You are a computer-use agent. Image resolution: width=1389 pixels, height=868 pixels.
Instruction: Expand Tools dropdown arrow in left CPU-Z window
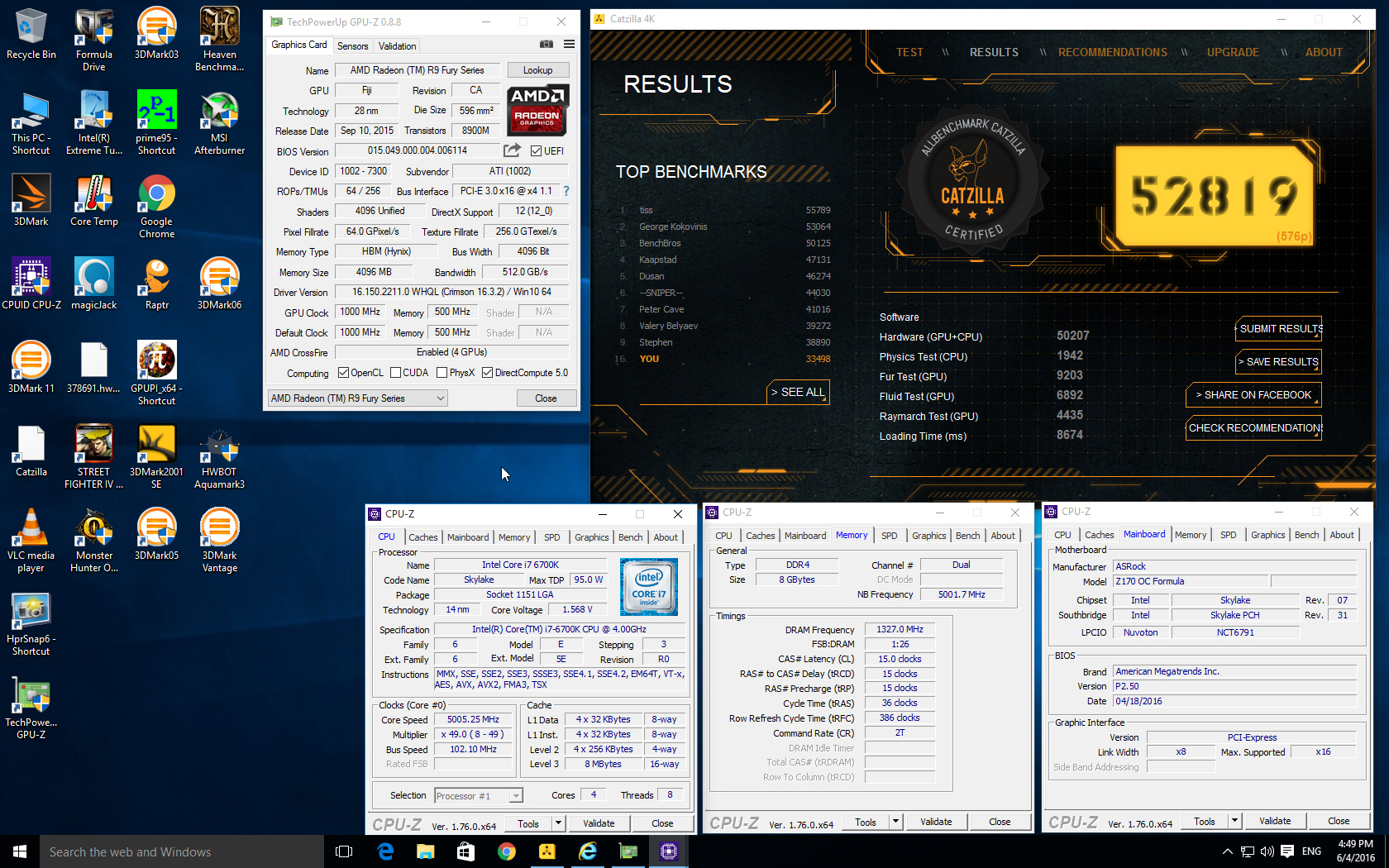tap(558, 823)
